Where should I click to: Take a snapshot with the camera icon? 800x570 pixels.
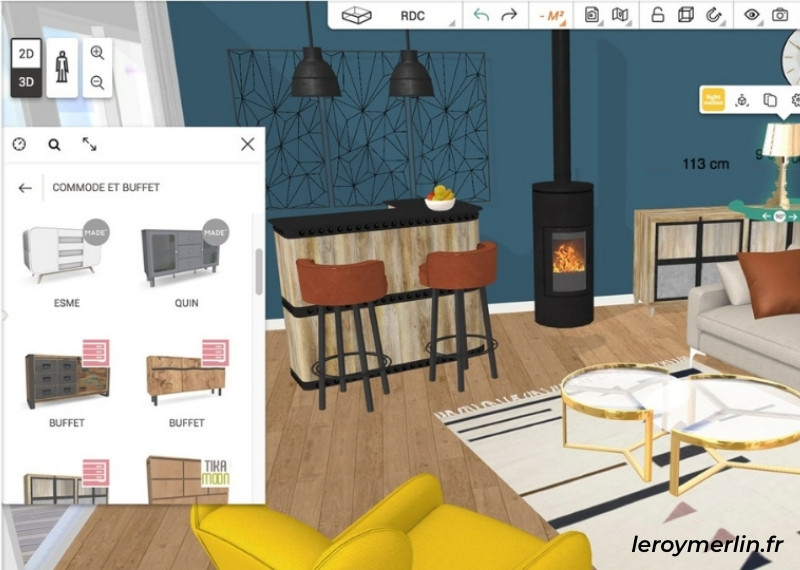(x=779, y=15)
